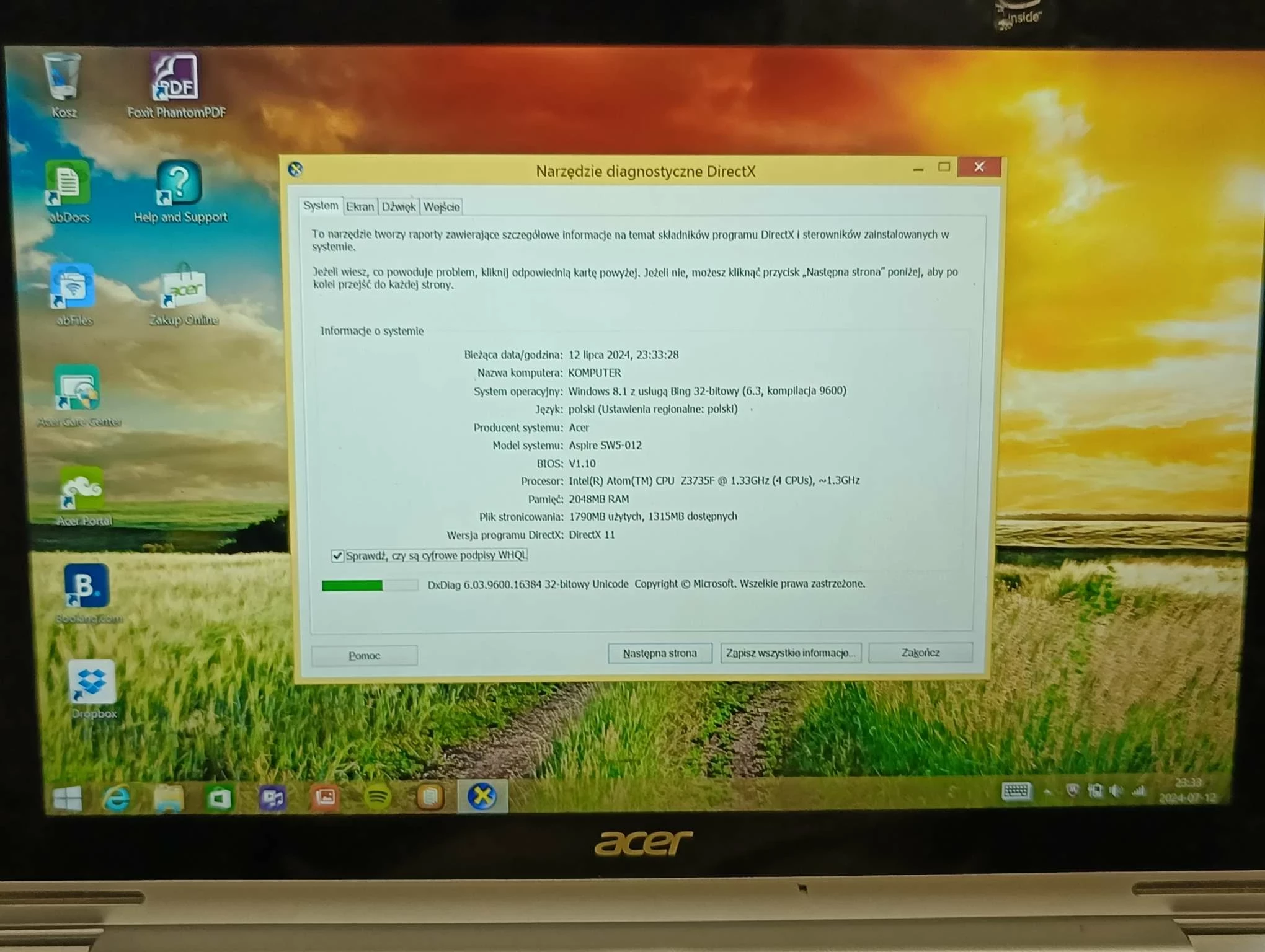Show hidden tray icons arrow
Viewport: 1265px width, 952px height.
tap(1048, 791)
